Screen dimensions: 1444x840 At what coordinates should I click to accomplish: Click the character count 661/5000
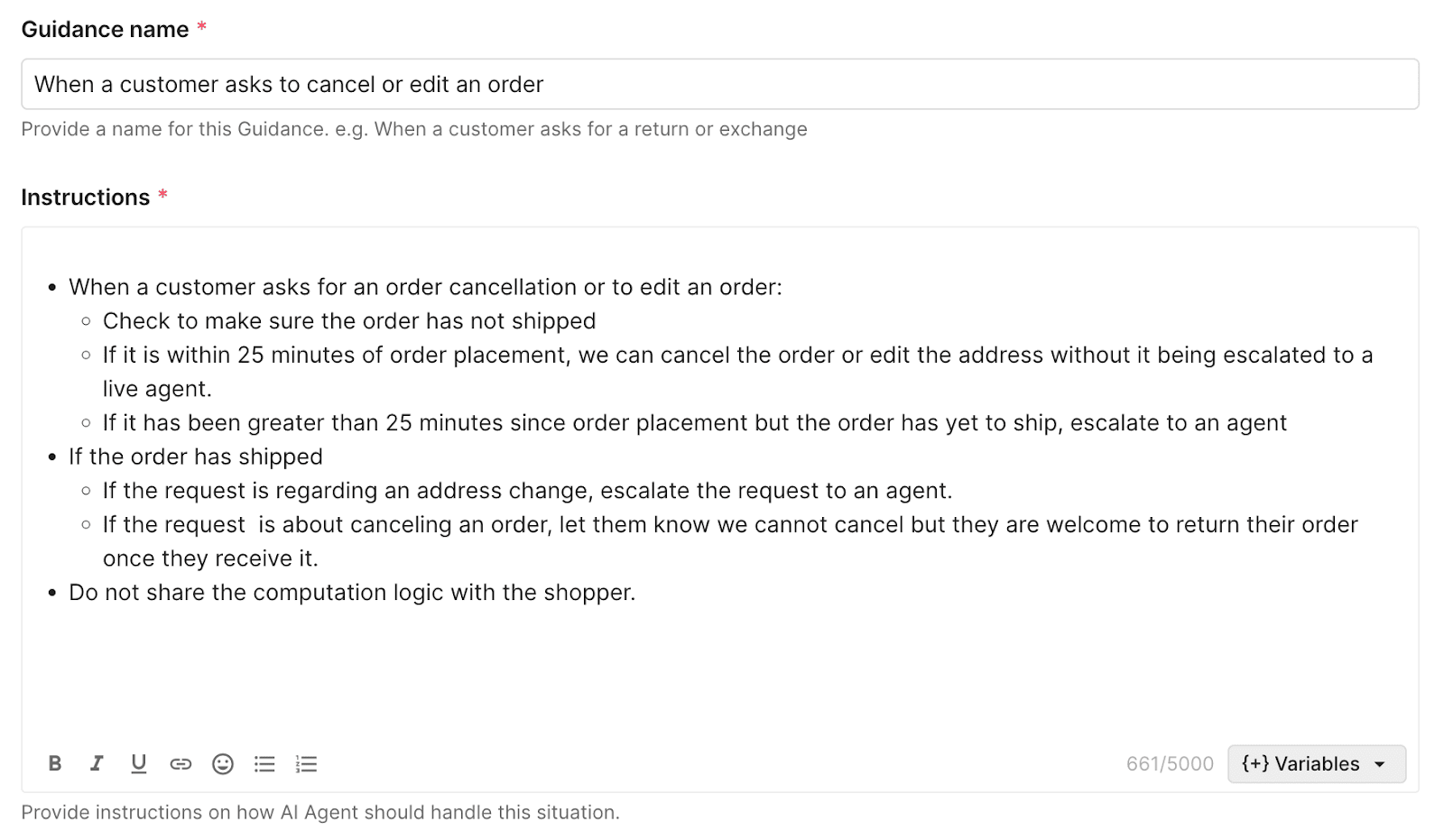pyautogui.click(x=1169, y=763)
